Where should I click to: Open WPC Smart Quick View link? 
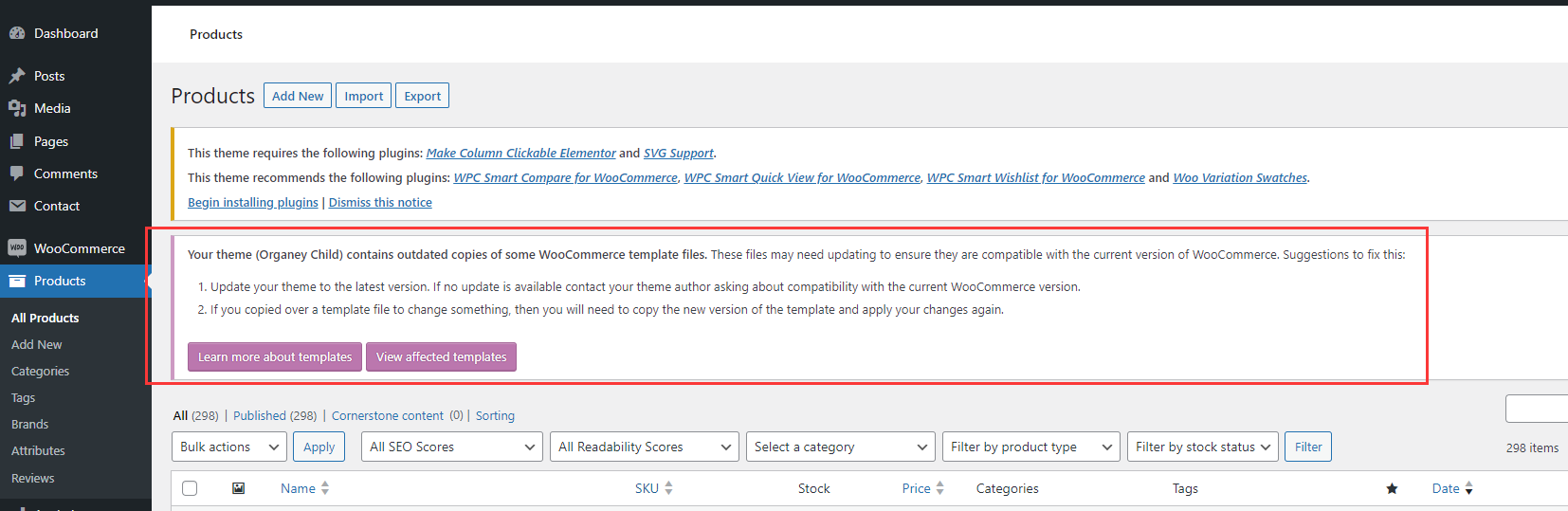point(803,177)
